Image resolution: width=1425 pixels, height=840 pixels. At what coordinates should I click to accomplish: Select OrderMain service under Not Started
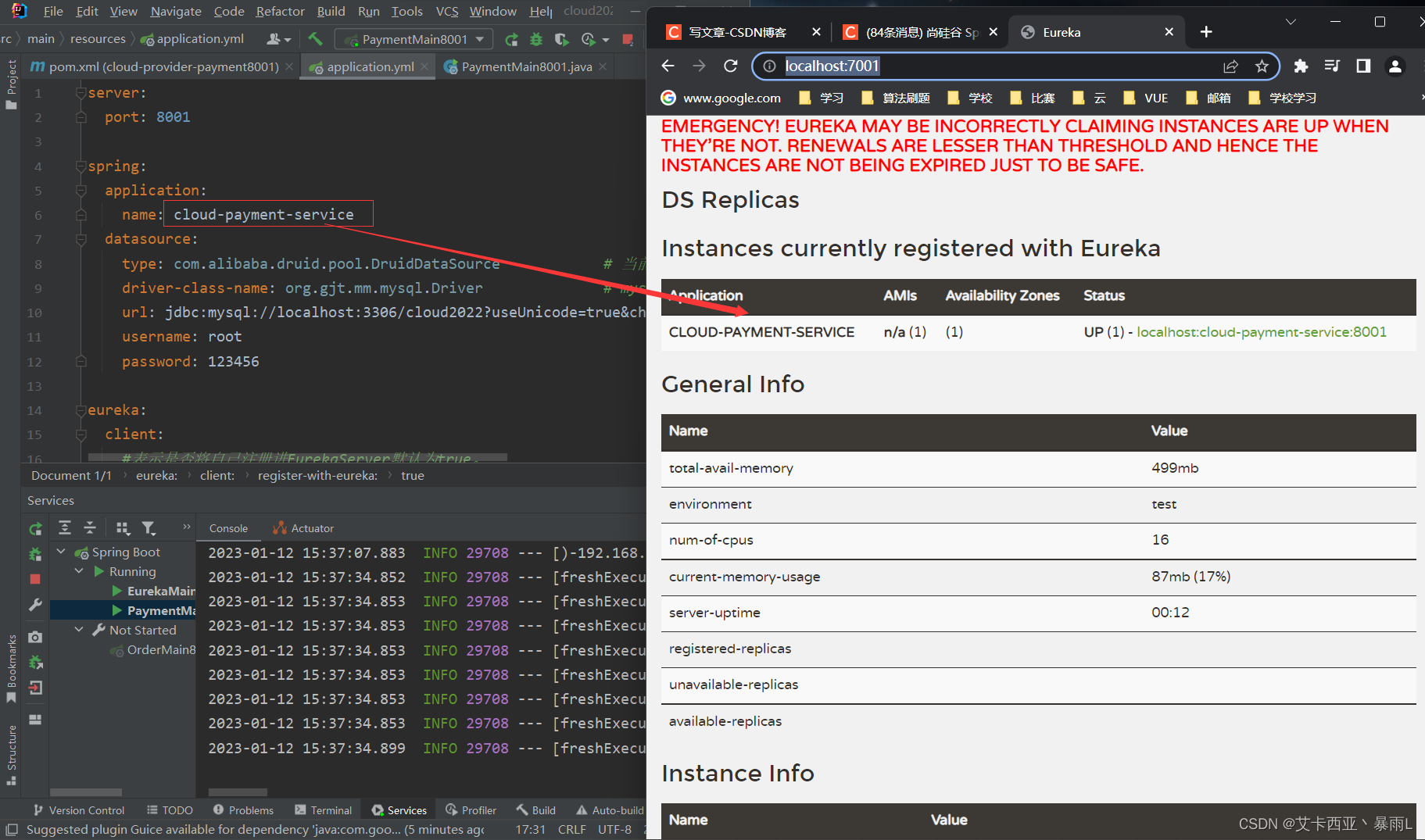[153, 649]
